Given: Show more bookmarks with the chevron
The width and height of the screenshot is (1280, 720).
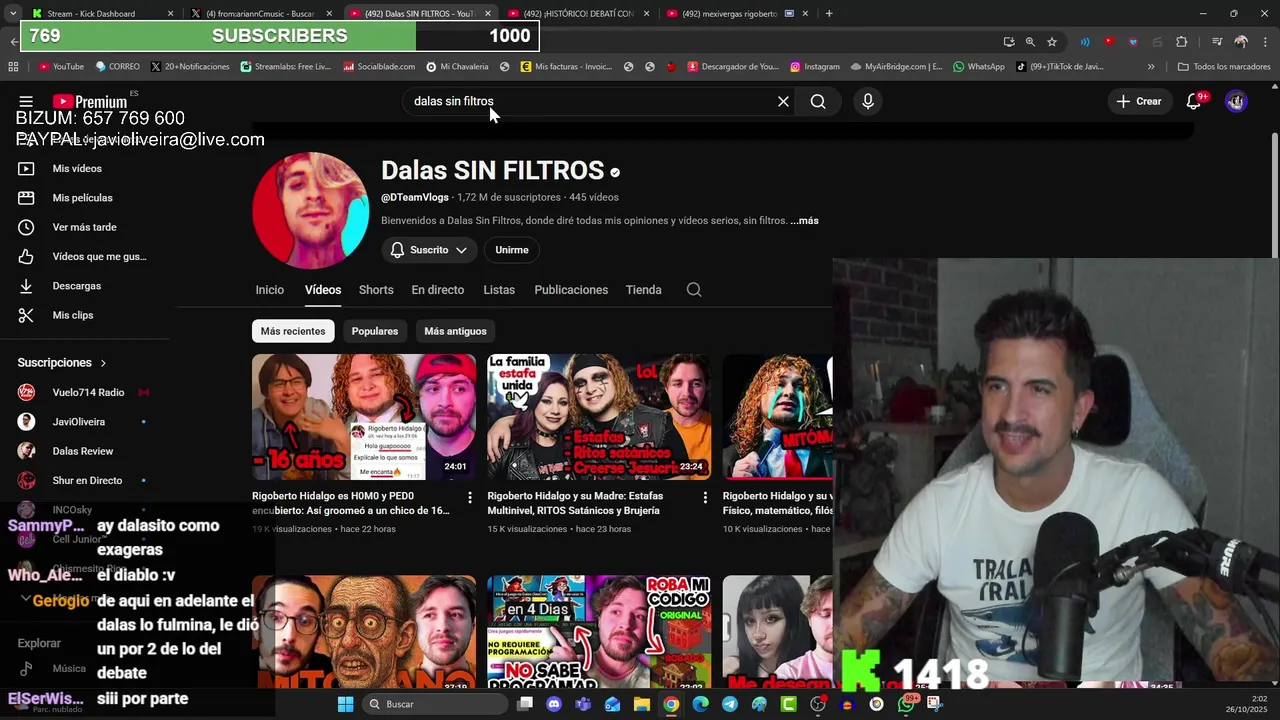Looking at the screenshot, I should tap(1151, 67).
